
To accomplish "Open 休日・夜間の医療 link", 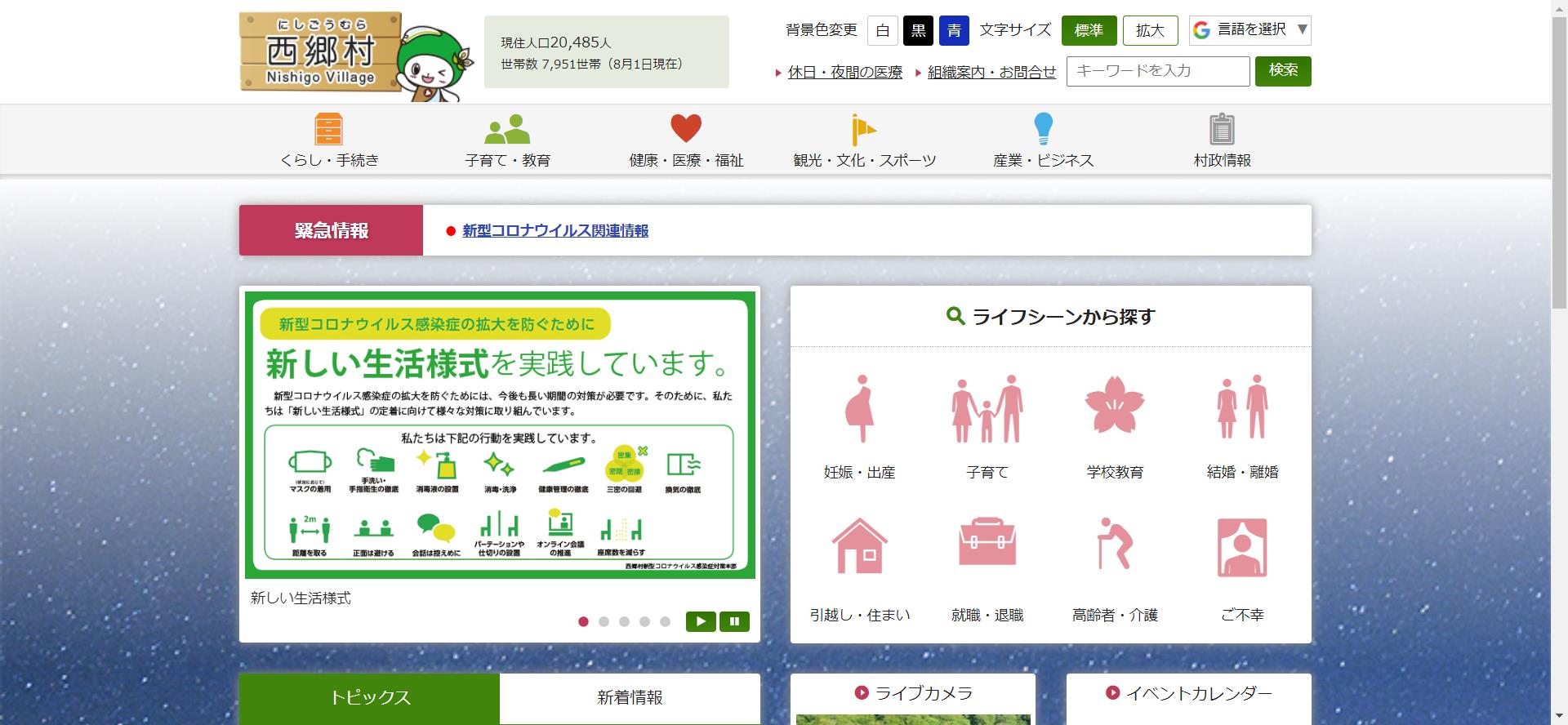I will point(845,73).
